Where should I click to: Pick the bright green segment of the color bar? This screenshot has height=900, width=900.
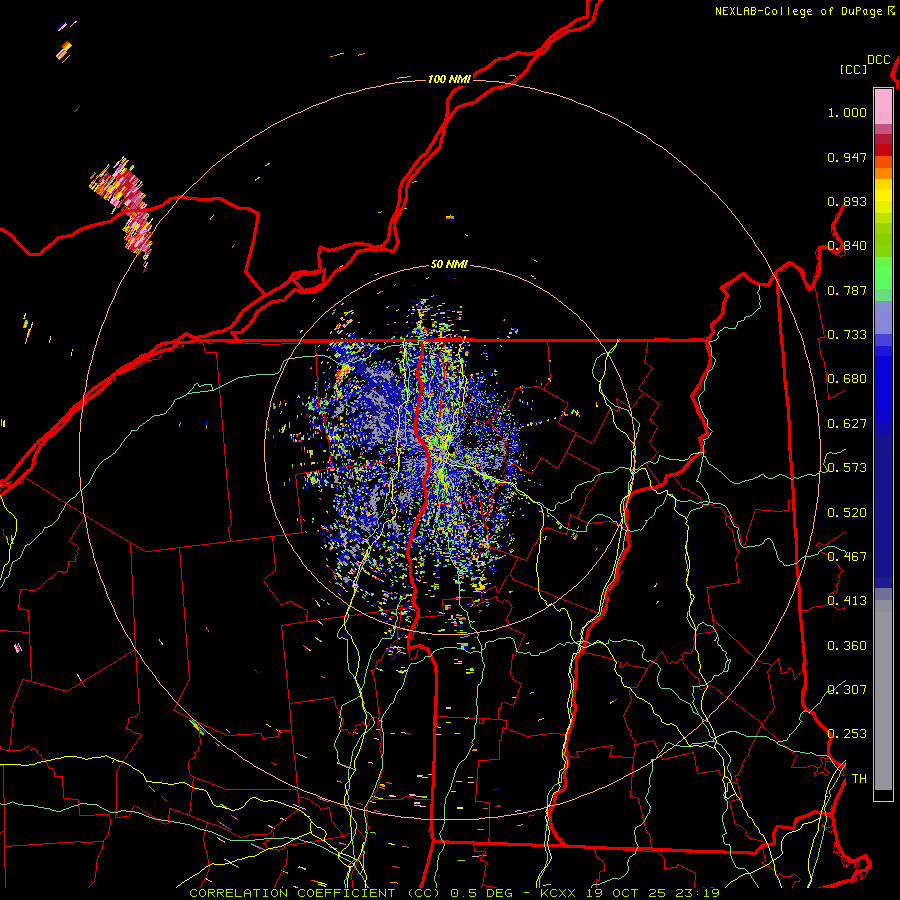[883, 273]
